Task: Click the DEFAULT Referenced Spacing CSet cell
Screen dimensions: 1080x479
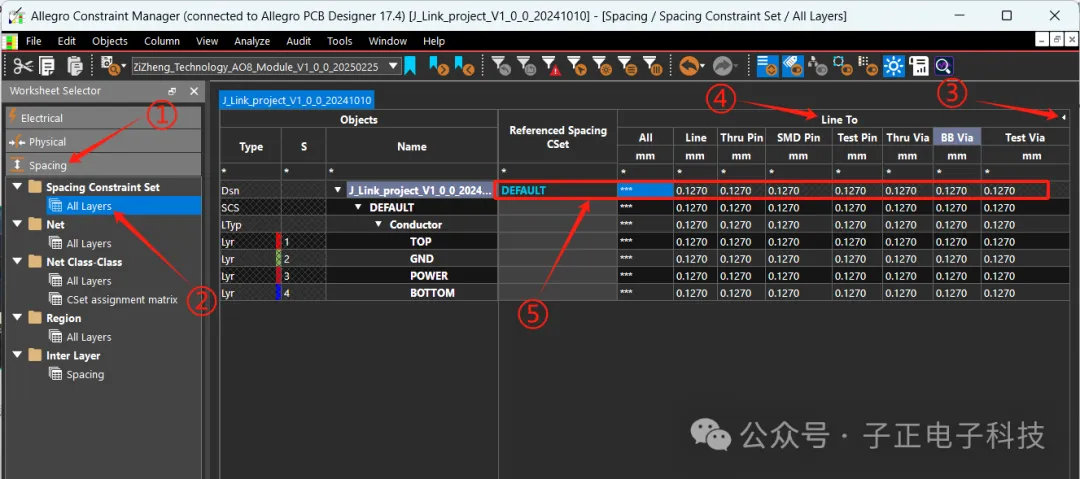Action: pyautogui.click(x=557, y=190)
